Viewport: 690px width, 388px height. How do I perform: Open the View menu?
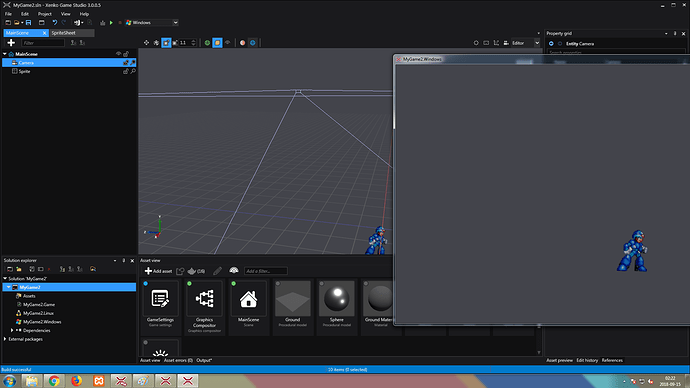[x=66, y=14]
